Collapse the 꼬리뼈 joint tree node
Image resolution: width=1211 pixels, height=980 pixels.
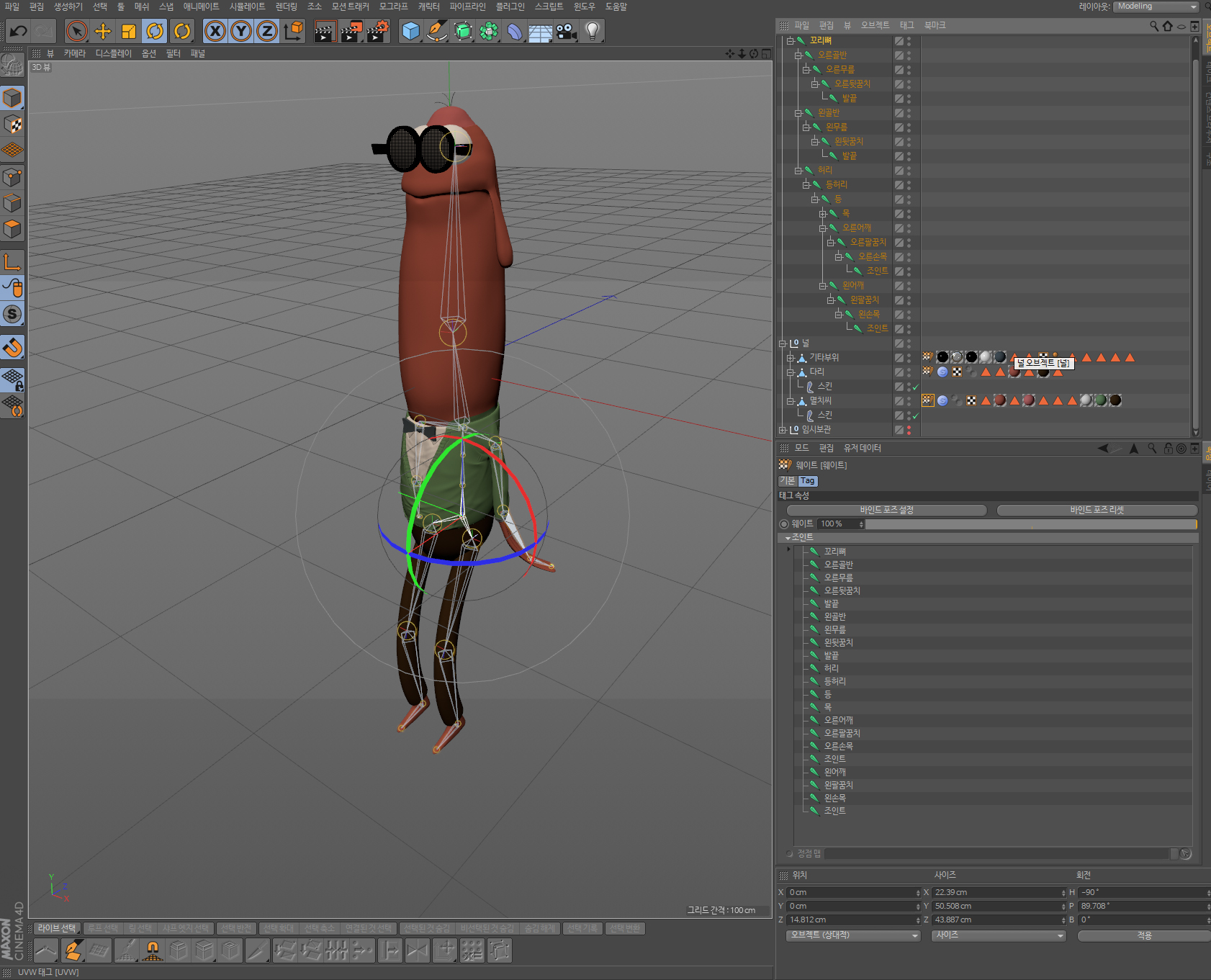(x=790, y=41)
